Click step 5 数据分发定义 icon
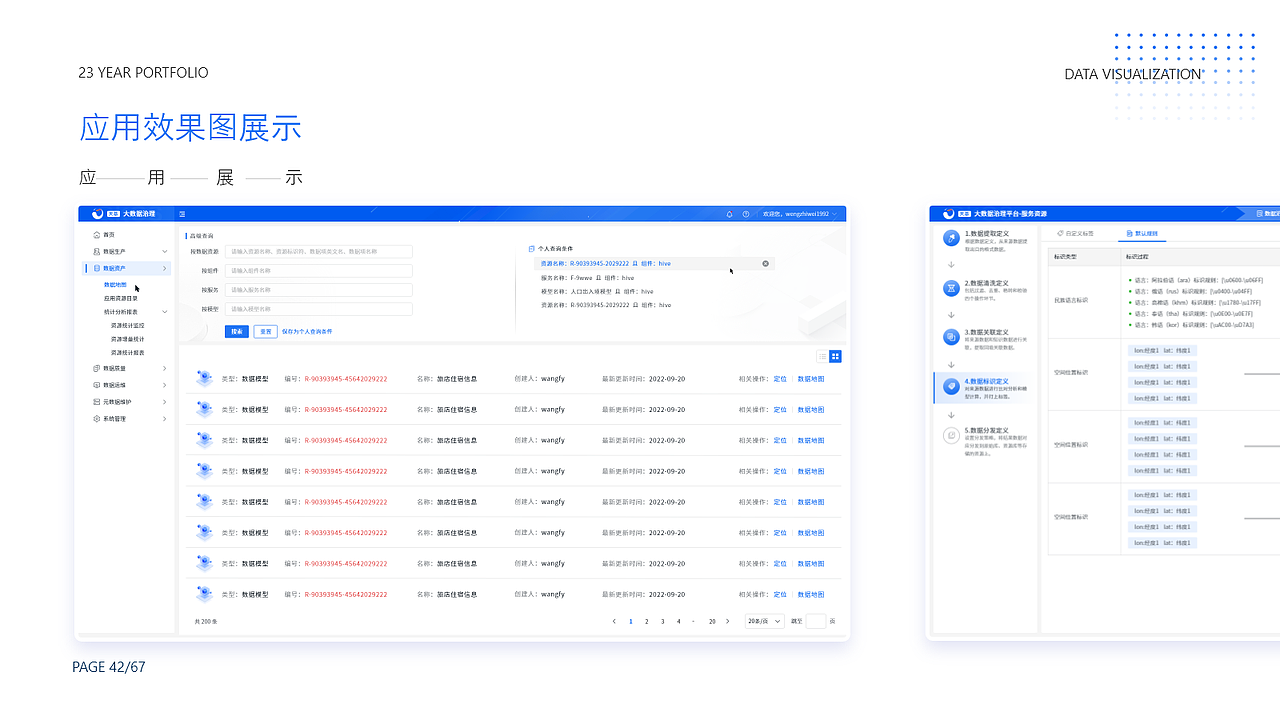Image resolution: width=1280 pixels, height=720 pixels. pos(951,435)
